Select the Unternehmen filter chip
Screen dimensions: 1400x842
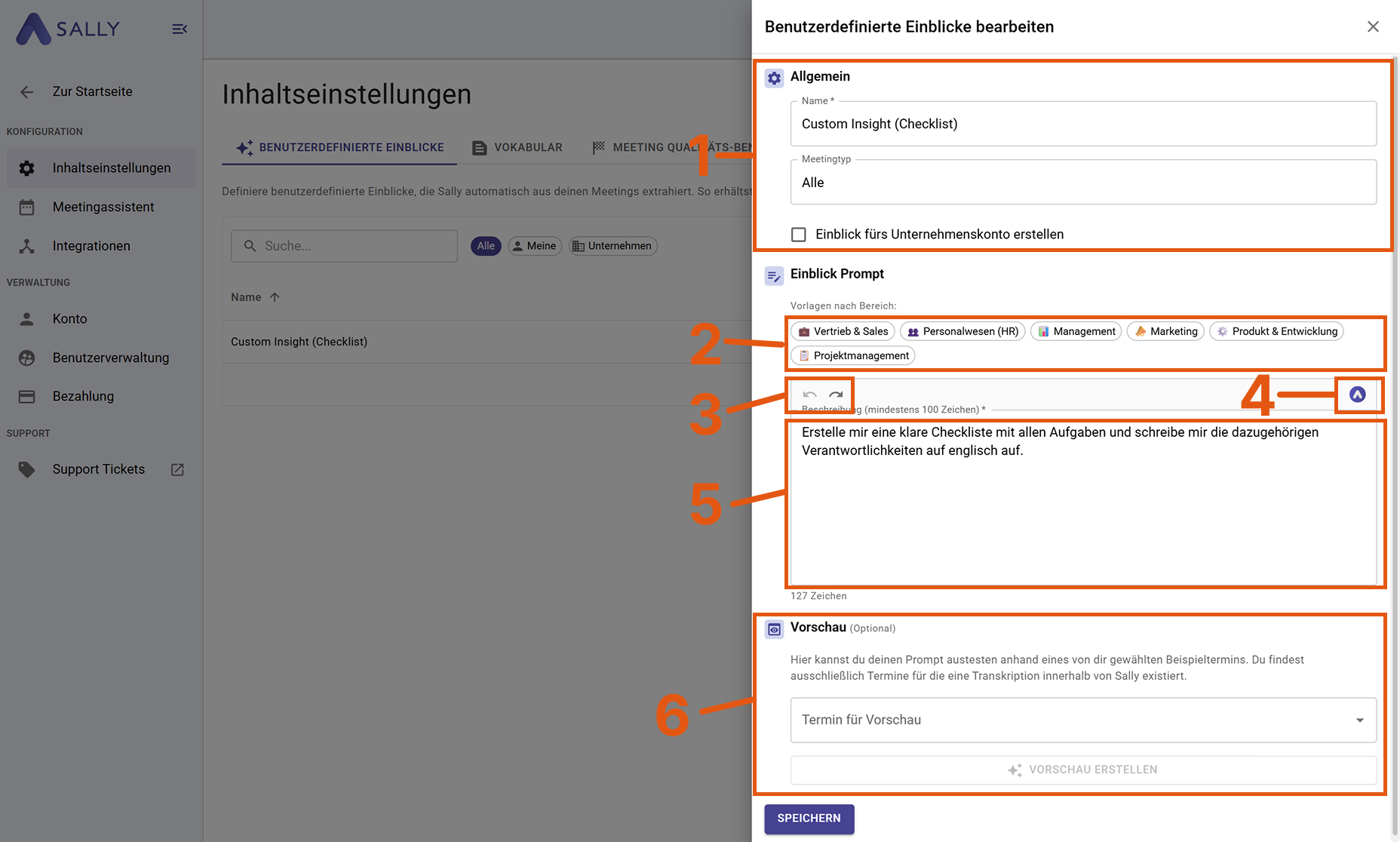612,246
